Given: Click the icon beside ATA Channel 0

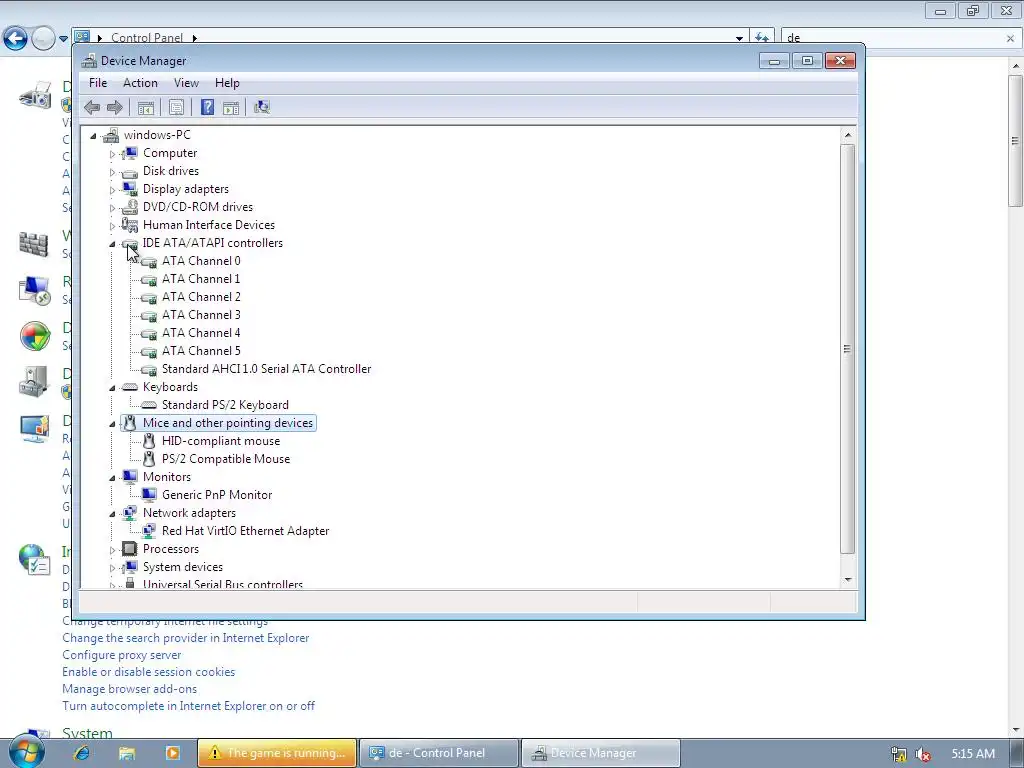Looking at the screenshot, I should point(149,261).
